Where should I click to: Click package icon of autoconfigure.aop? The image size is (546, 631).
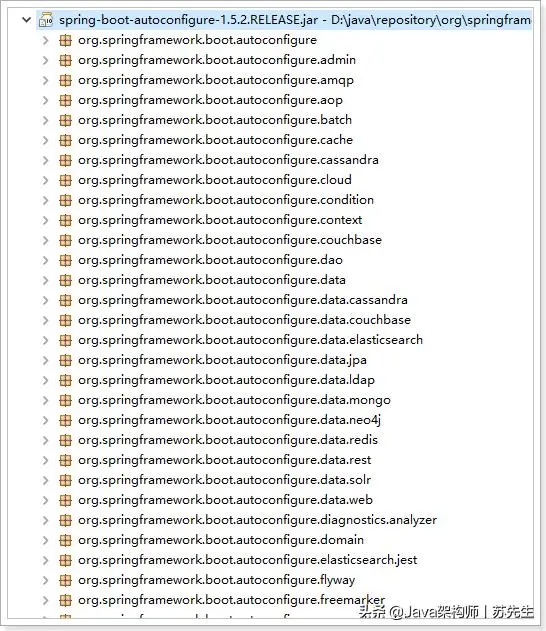point(65,100)
